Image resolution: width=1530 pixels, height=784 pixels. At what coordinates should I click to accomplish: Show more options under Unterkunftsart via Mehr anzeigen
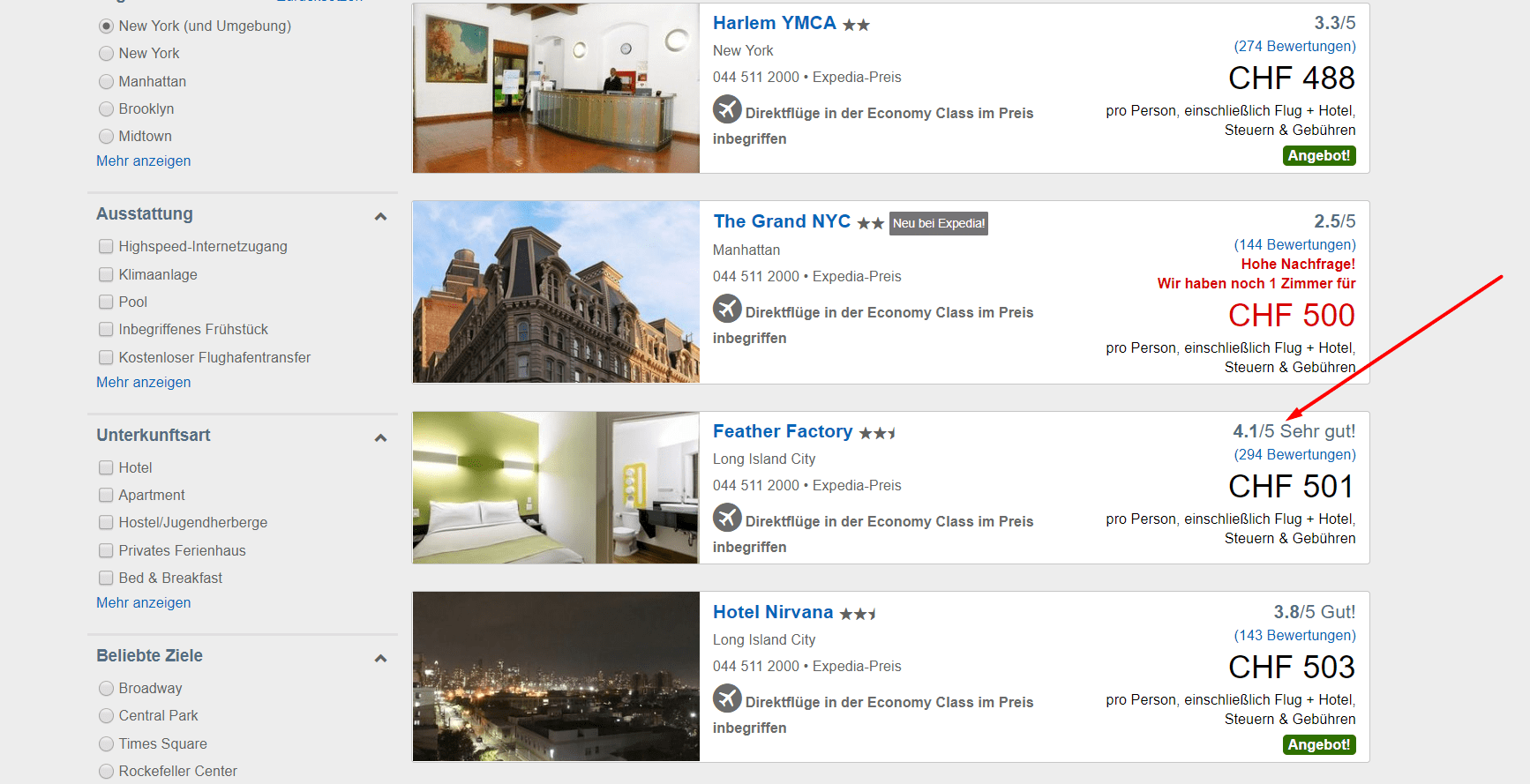(x=144, y=602)
